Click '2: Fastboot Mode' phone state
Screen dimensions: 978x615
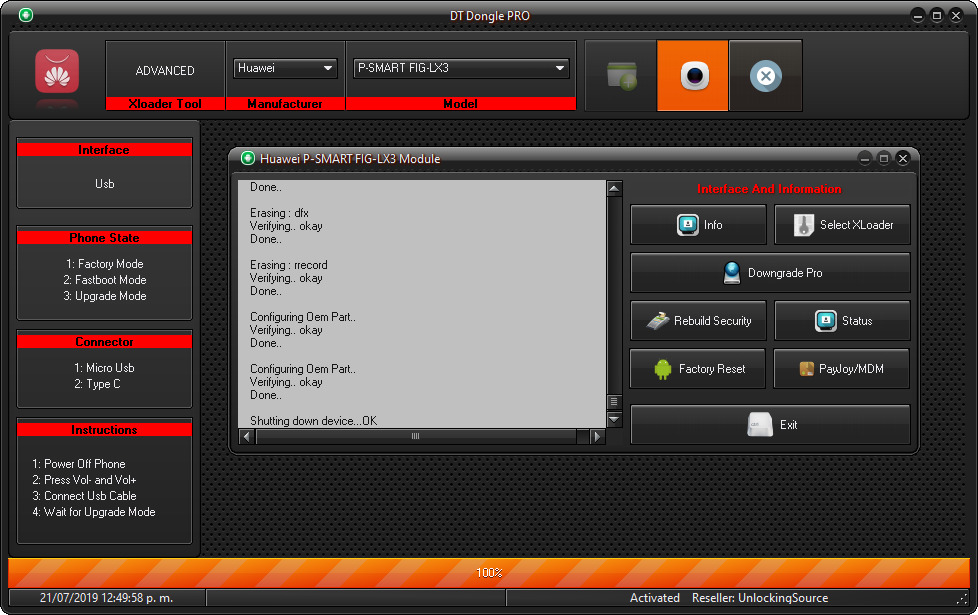(105, 280)
